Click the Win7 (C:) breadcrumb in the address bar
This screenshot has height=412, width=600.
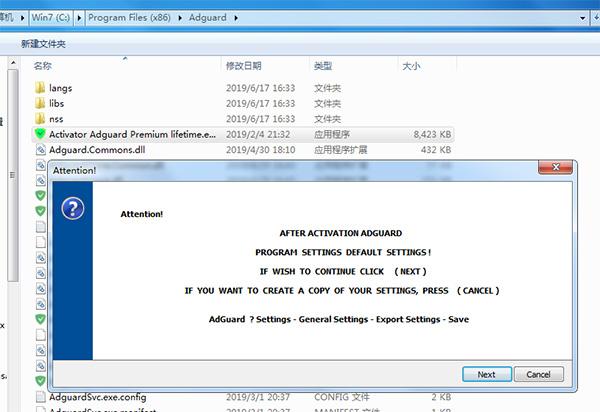point(51,18)
